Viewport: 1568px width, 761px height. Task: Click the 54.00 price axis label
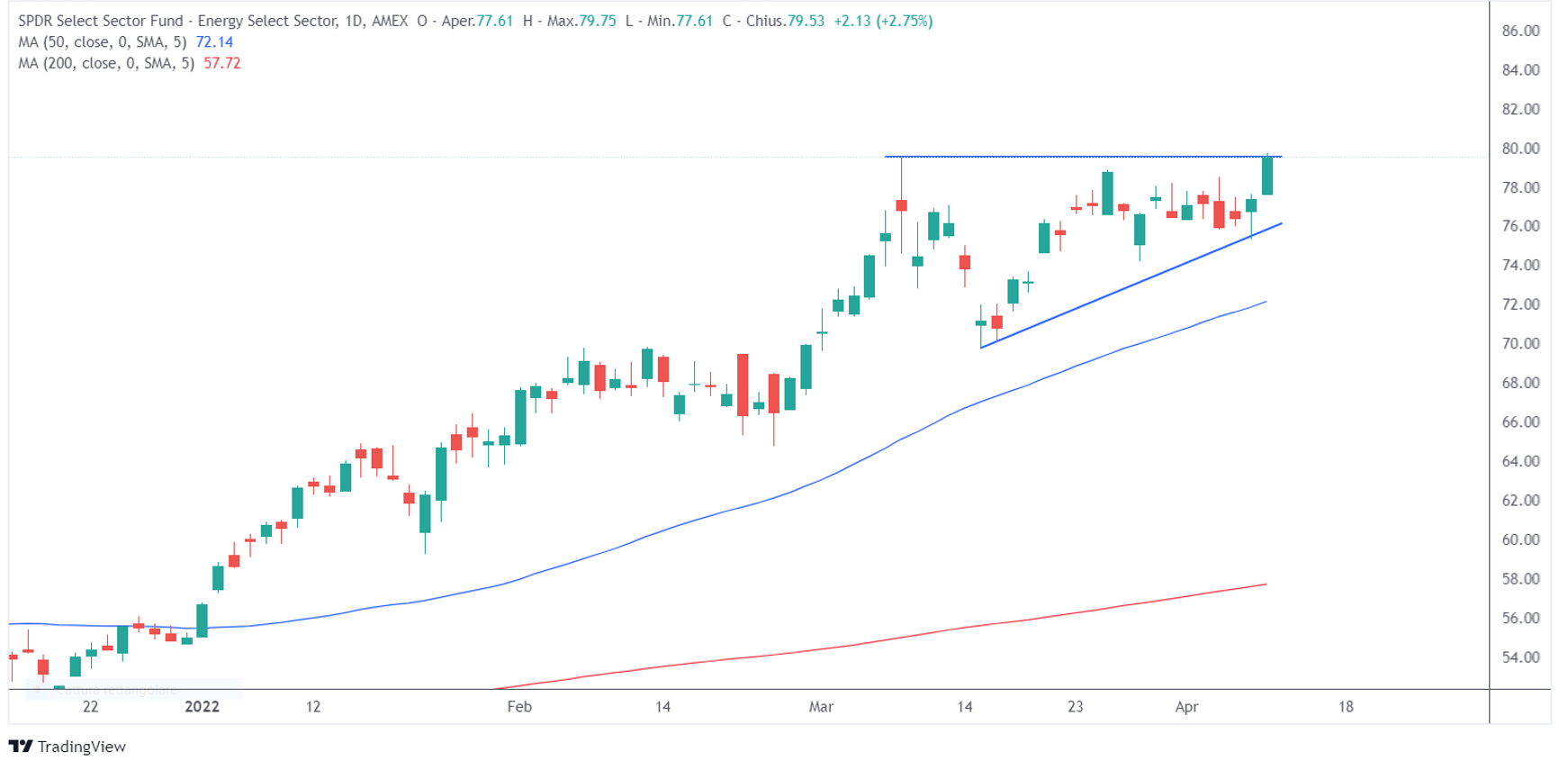(x=1520, y=657)
